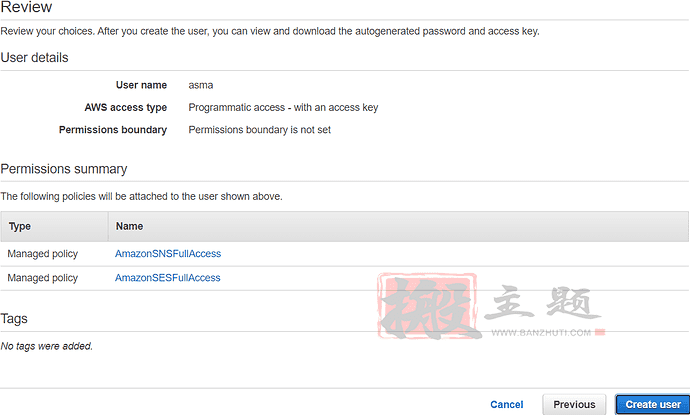Click the User details section heading

(34, 58)
